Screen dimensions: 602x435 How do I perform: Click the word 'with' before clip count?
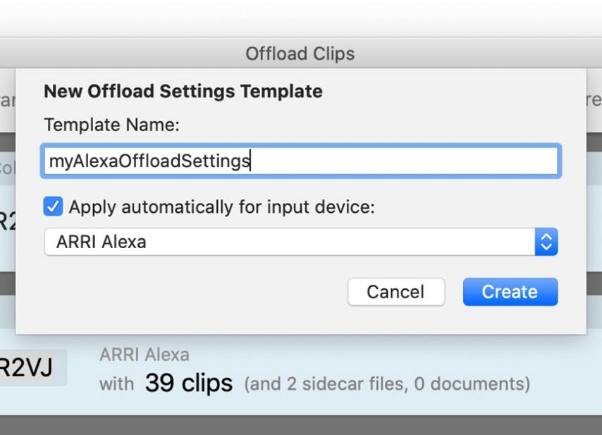point(117,384)
